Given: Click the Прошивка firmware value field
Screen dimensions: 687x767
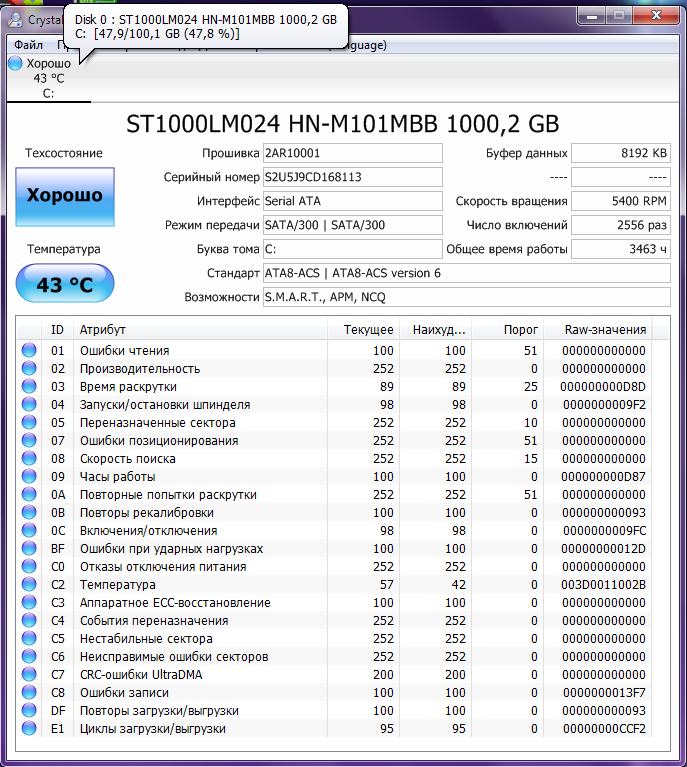Looking at the screenshot, I should tap(352, 153).
